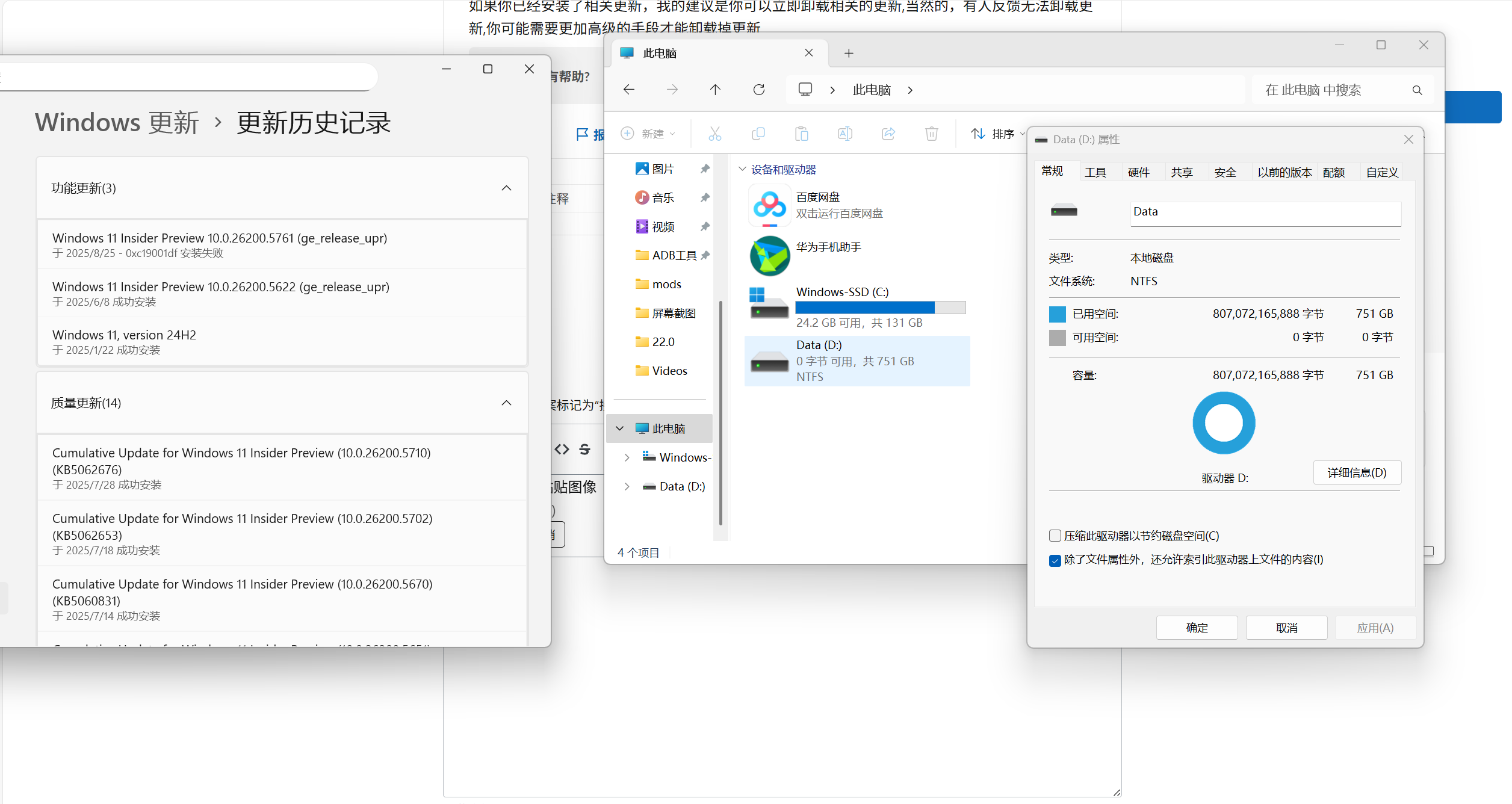Close the Data (D:) 属性 dialog

[1408, 140]
